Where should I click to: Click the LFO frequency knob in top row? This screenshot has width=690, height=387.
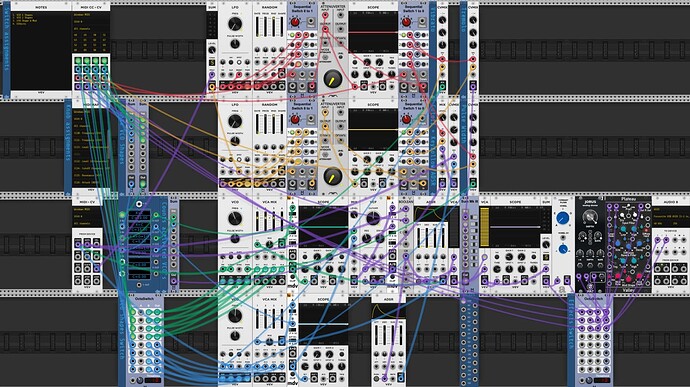[235, 24]
